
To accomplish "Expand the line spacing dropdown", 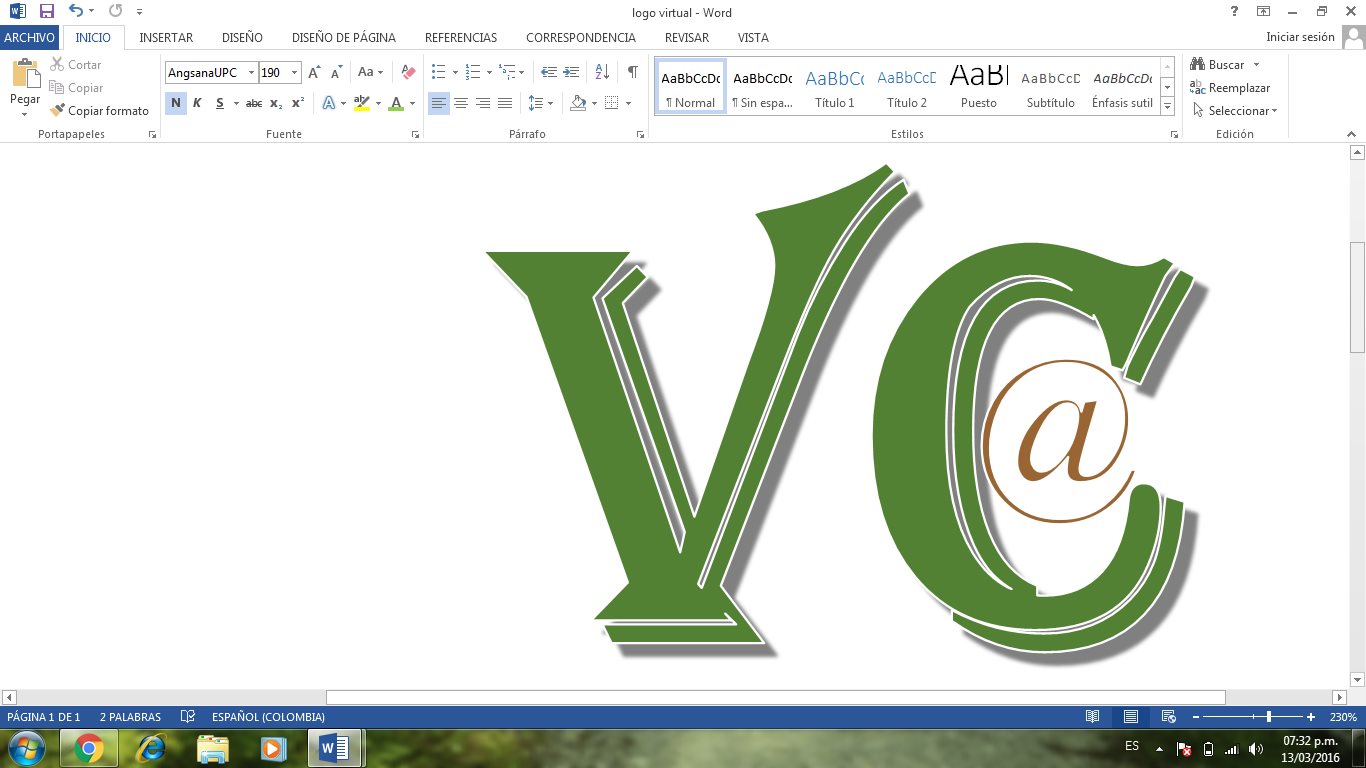I will (552, 103).
